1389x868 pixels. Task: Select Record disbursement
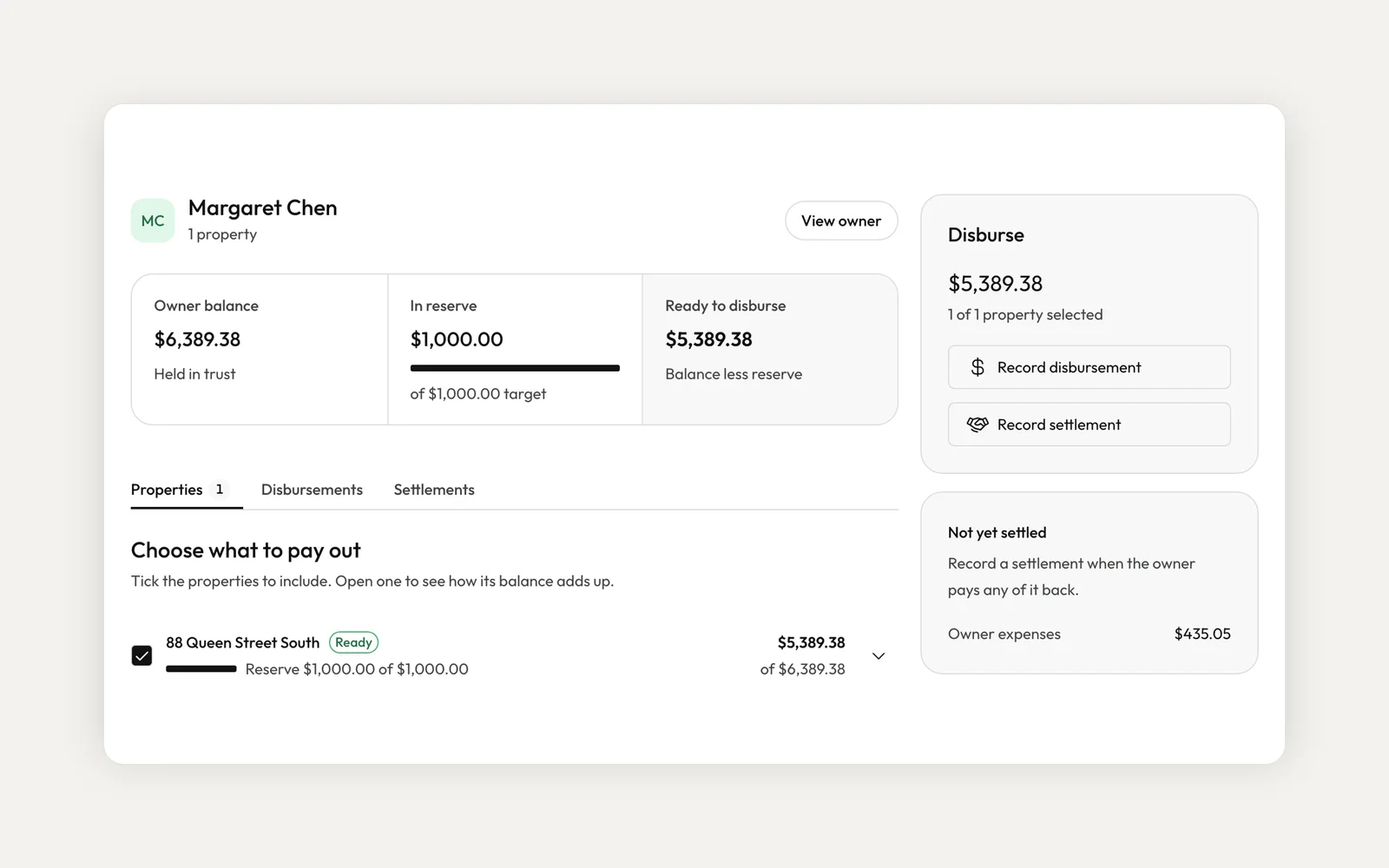[1089, 367]
